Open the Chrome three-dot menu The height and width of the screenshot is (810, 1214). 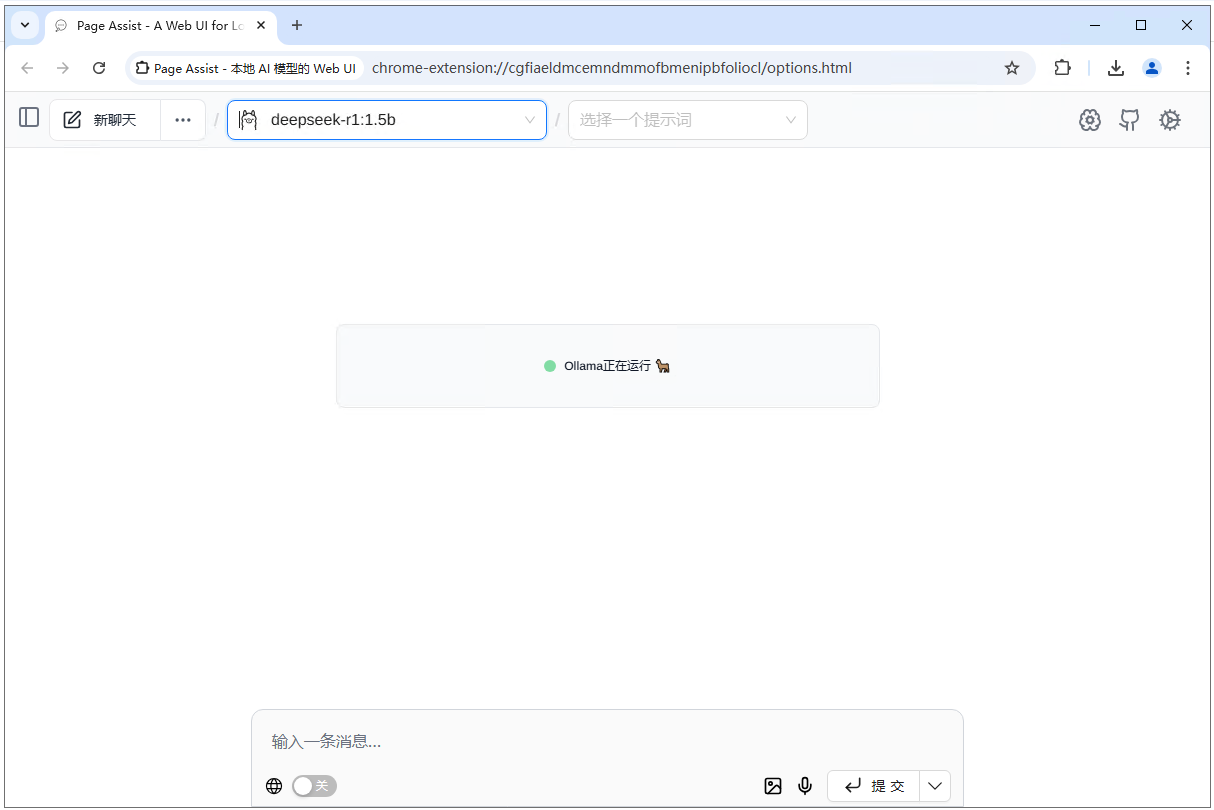[x=1188, y=68]
